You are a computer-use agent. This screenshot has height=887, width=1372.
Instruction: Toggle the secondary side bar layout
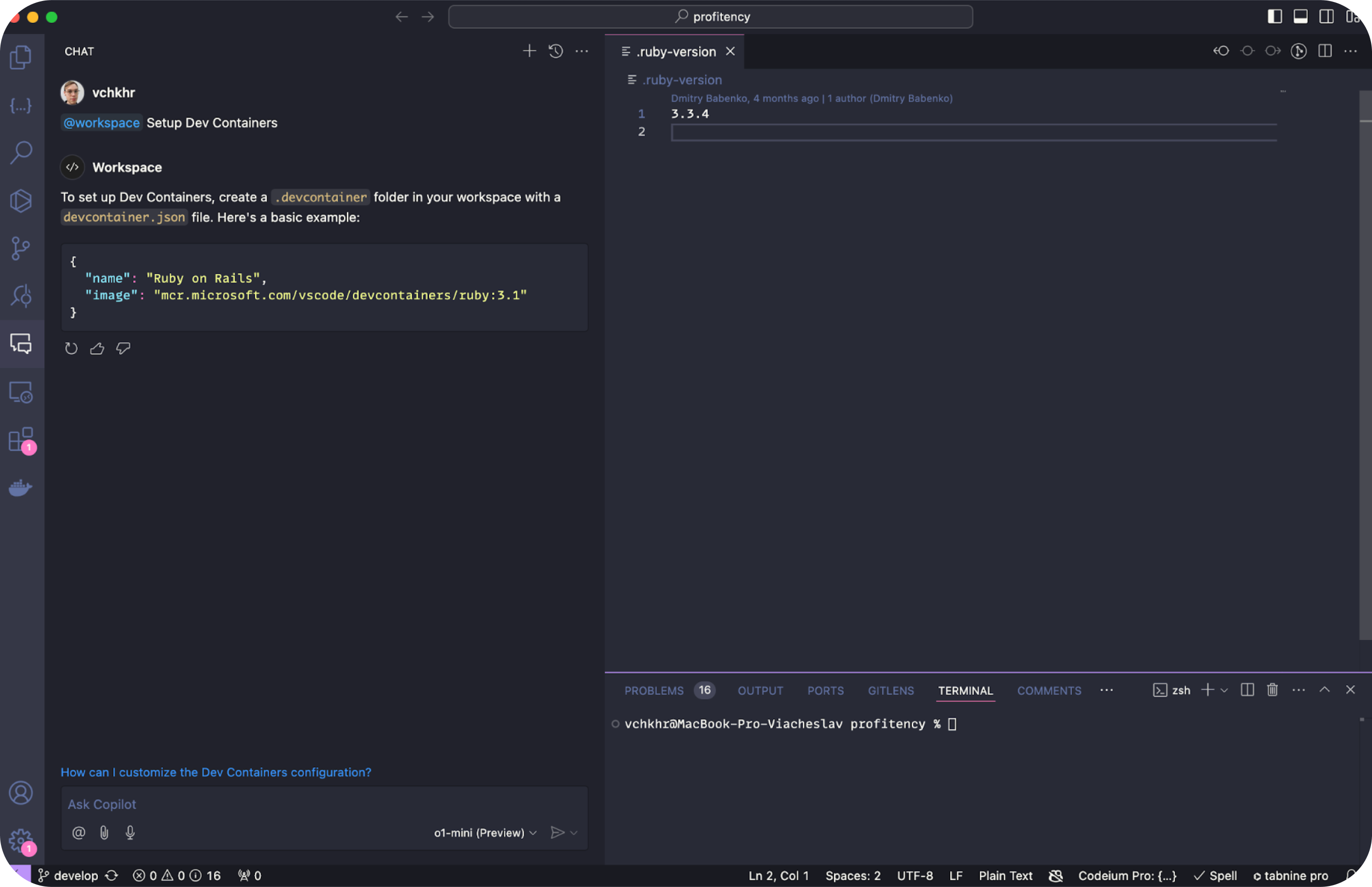[x=1326, y=17]
